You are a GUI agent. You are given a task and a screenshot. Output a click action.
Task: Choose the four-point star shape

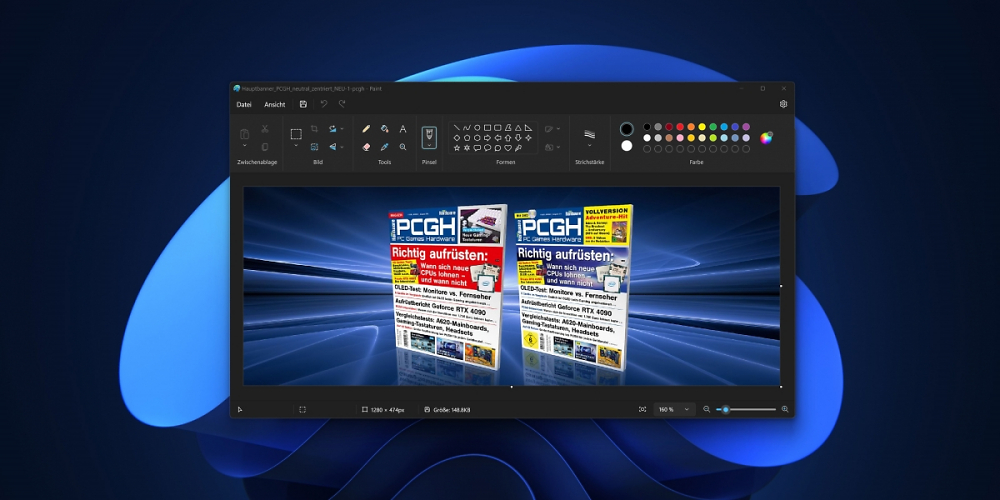tap(528, 138)
